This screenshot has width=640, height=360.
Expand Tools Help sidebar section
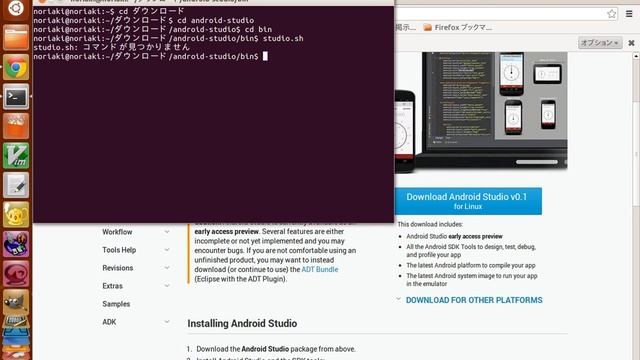click(167, 250)
